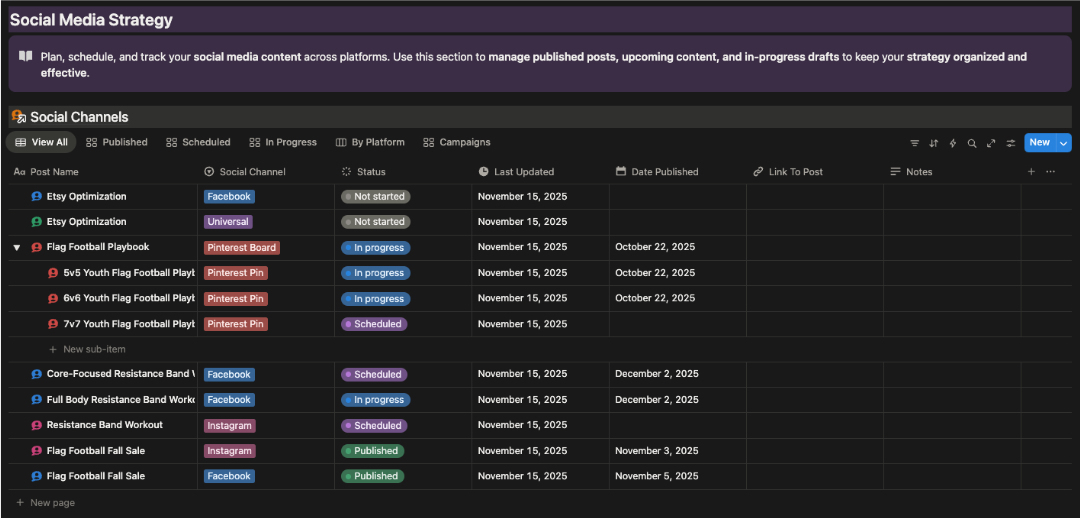This screenshot has width=1080, height=518.
Task: Open the filter icon in database toolbar
Action: click(x=914, y=143)
